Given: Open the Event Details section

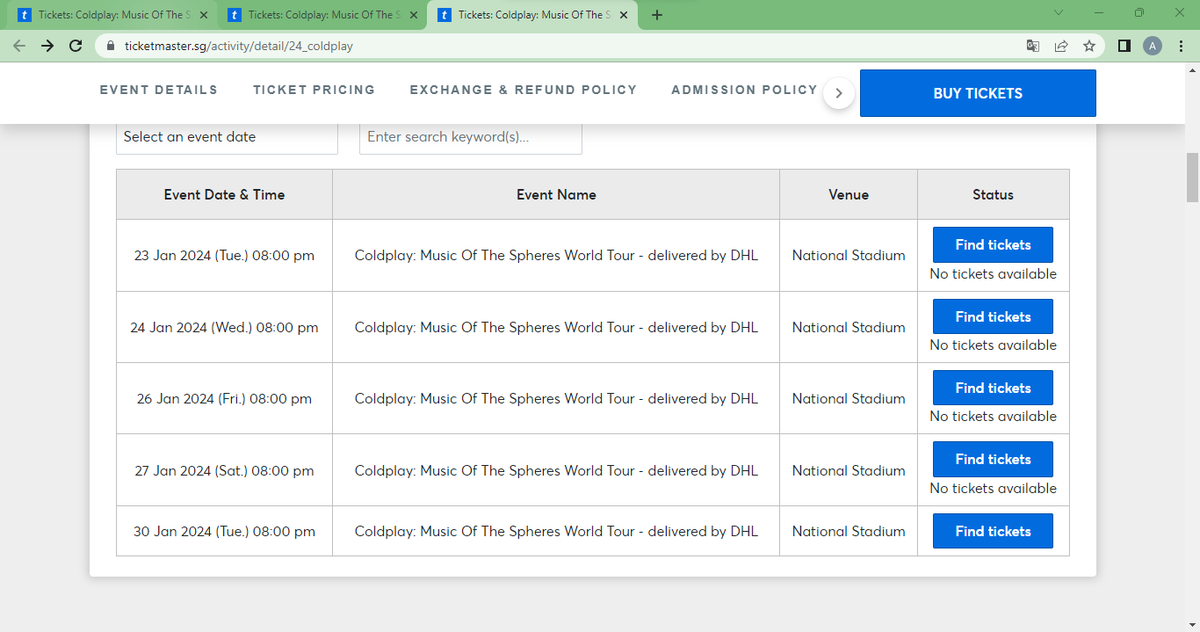Looking at the screenshot, I should (158, 90).
